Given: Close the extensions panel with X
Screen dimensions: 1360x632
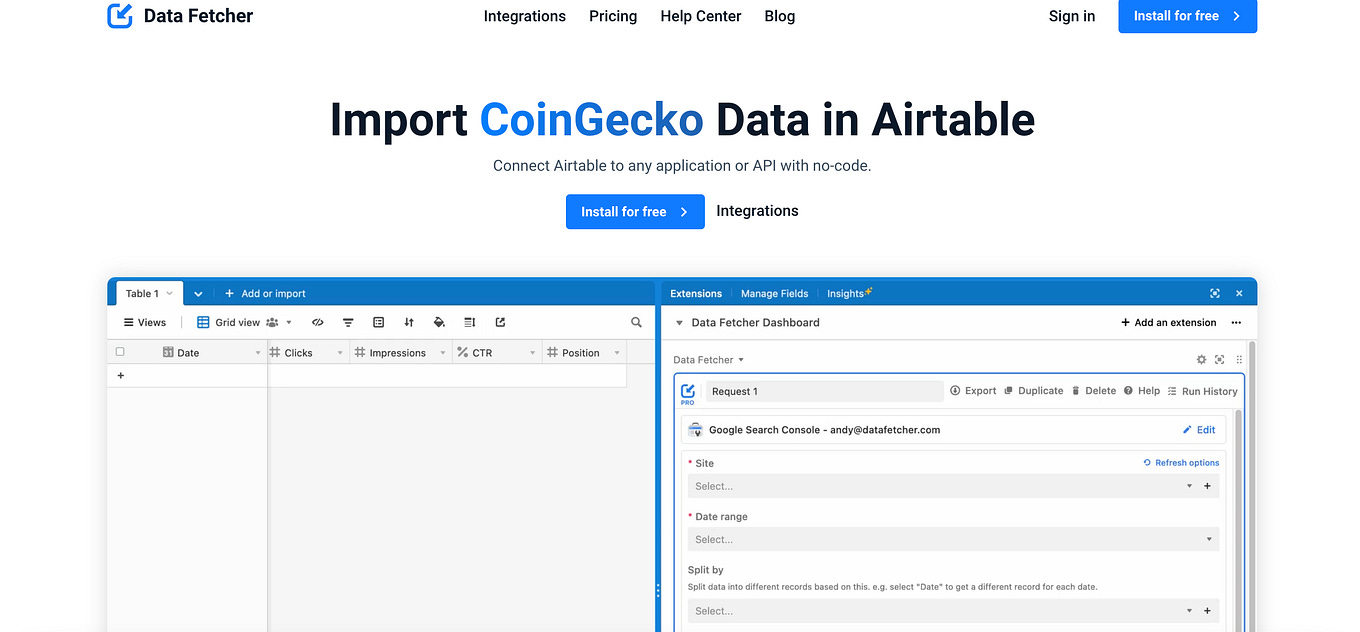Looking at the screenshot, I should tap(1239, 294).
